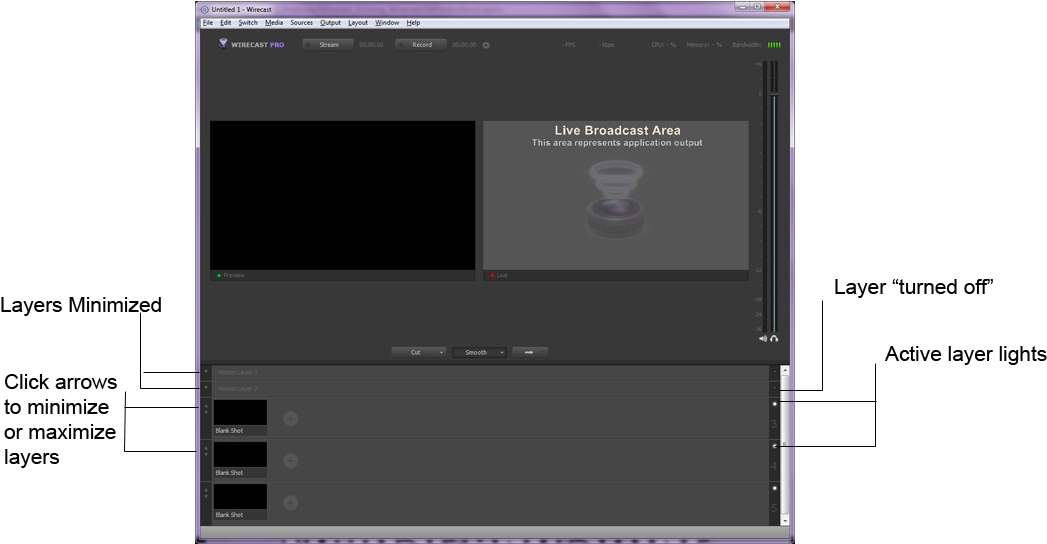Add a shot to layer 4

point(290,460)
